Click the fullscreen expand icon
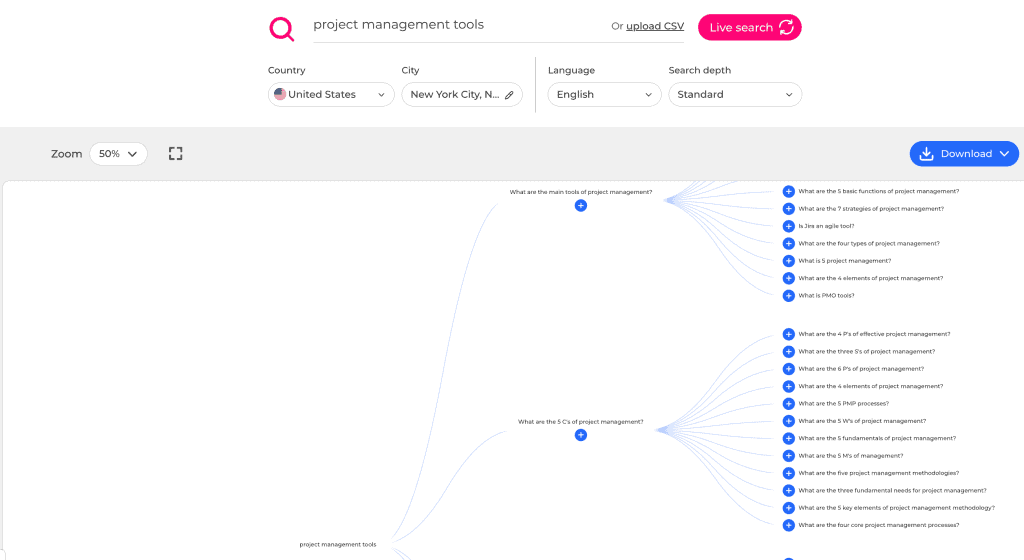Screen dimensions: 1024x560 (x=176, y=154)
